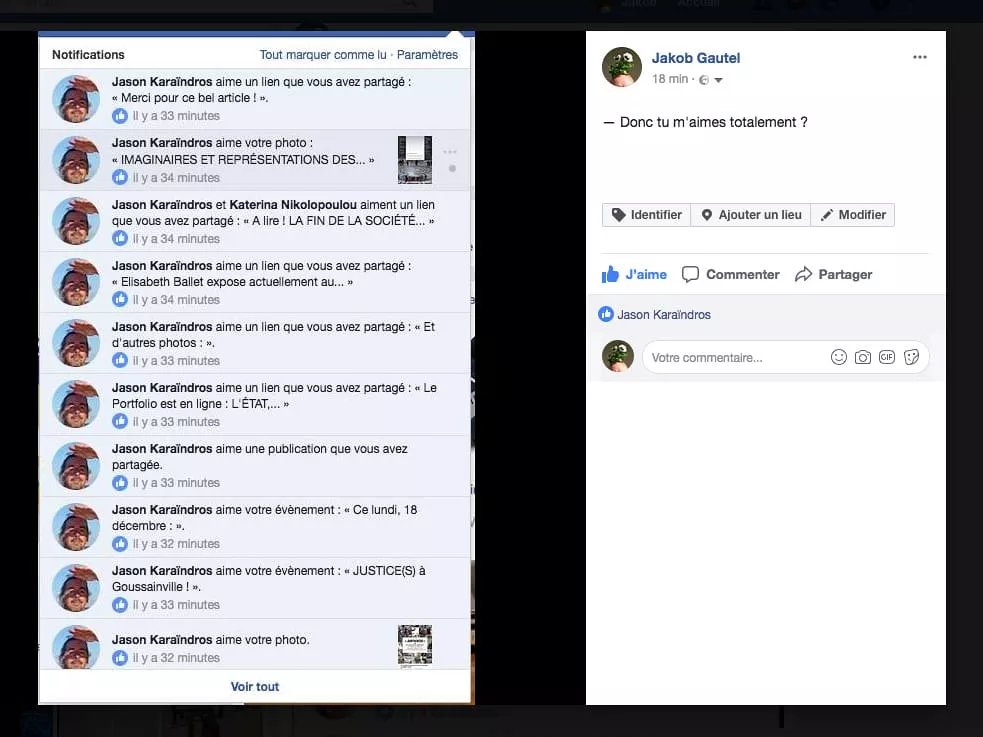Open the photo thumbnail on the IMAGINAIRES notification
983x737 pixels.
pyautogui.click(x=415, y=160)
